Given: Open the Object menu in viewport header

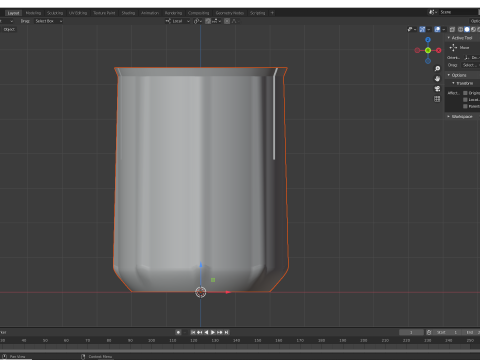Looking at the screenshot, I should [x=9, y=29].
